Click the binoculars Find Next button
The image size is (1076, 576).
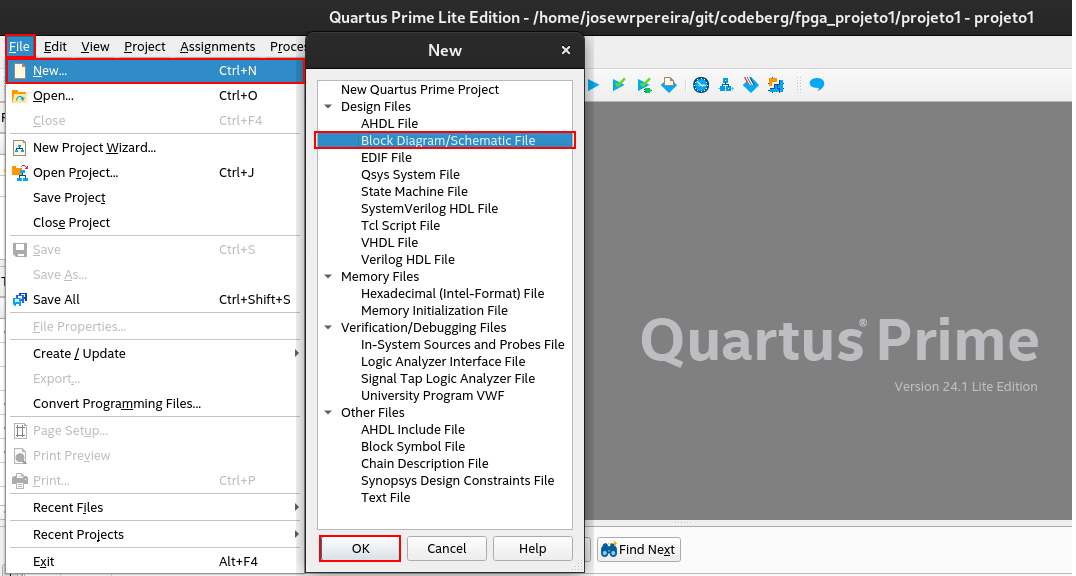638,549
